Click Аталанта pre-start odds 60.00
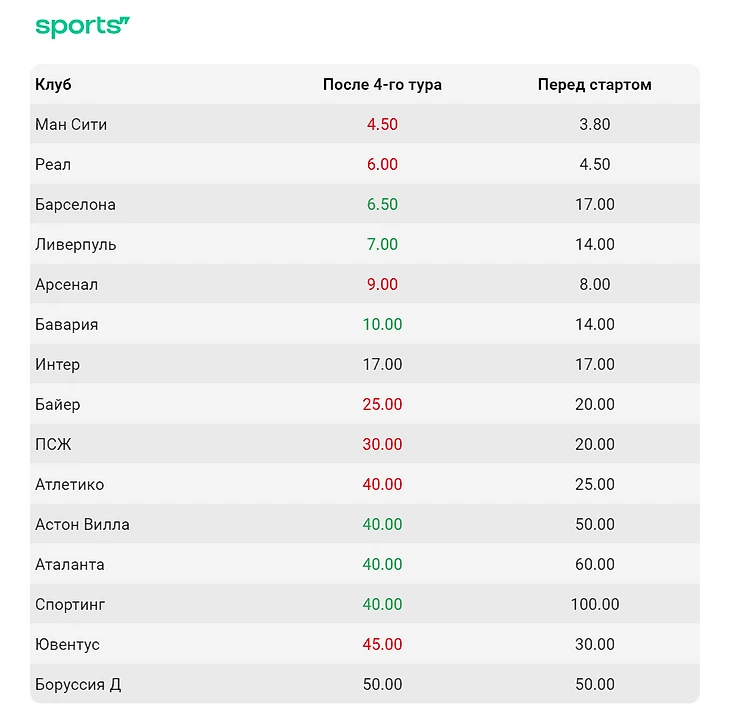 click(x=595, y=565)
